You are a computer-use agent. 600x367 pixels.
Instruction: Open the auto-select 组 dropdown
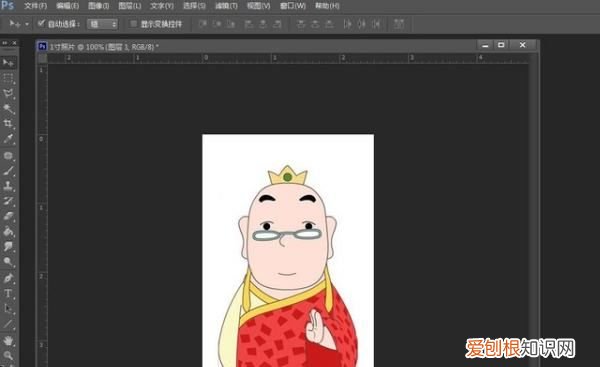click(x=102, y=24)
